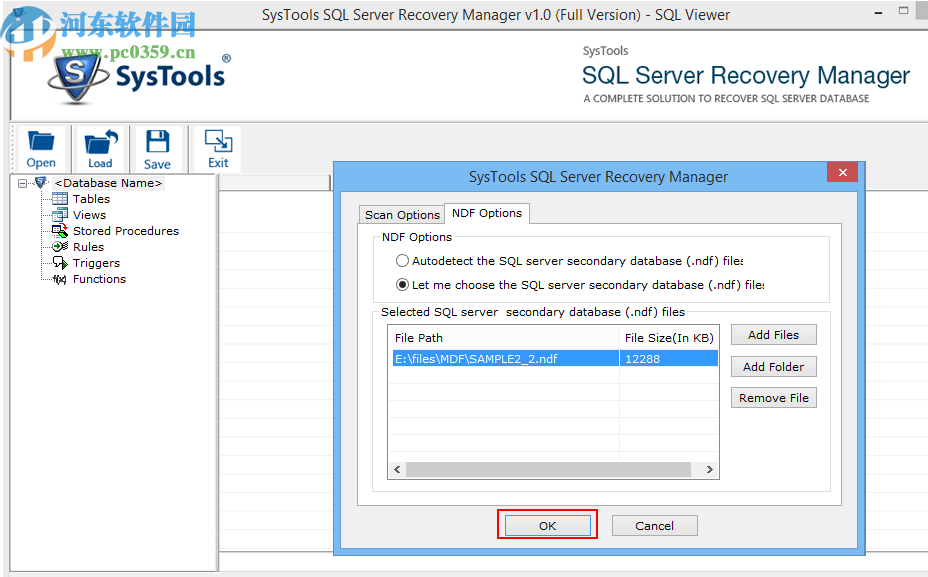Viewport: 928px width, 577px height.
Task: Open an MDF file using the Open icon
Action: 40,148
